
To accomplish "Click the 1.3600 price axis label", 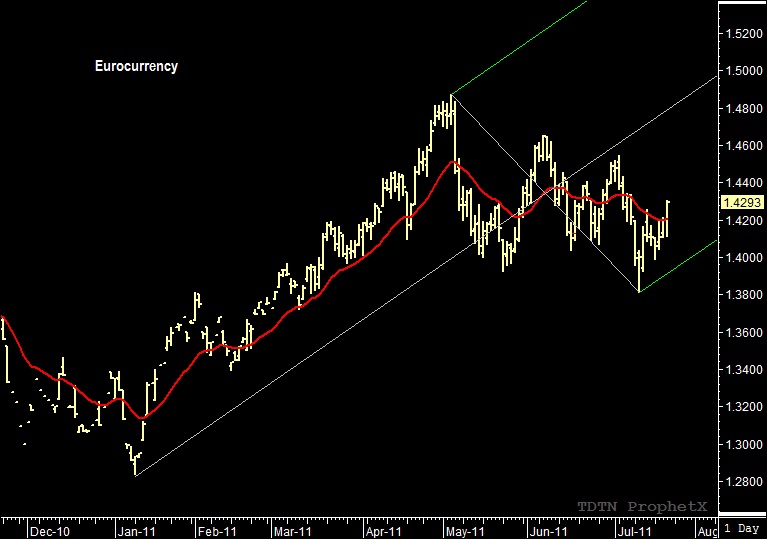I will click(744, 333).
